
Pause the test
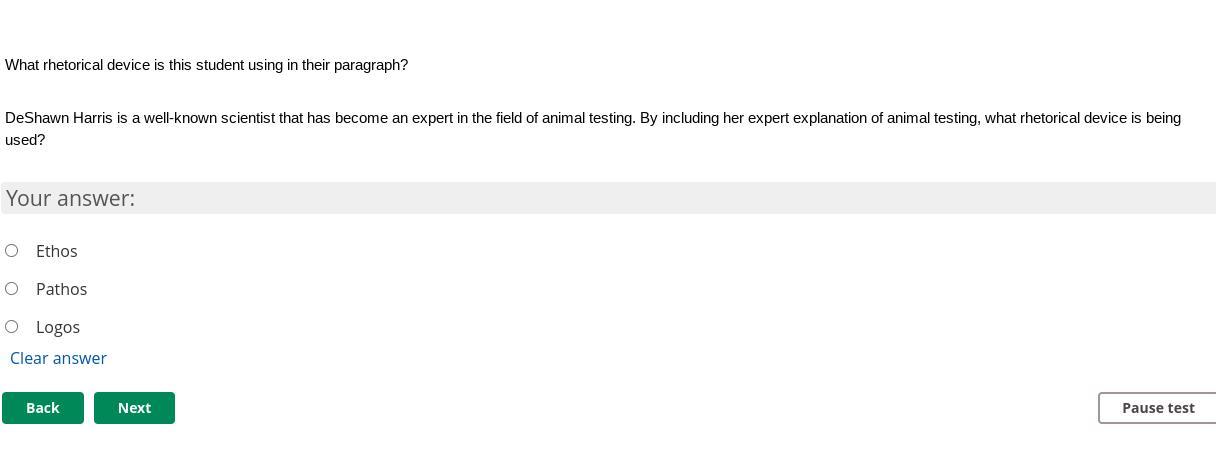[1157, 408]
